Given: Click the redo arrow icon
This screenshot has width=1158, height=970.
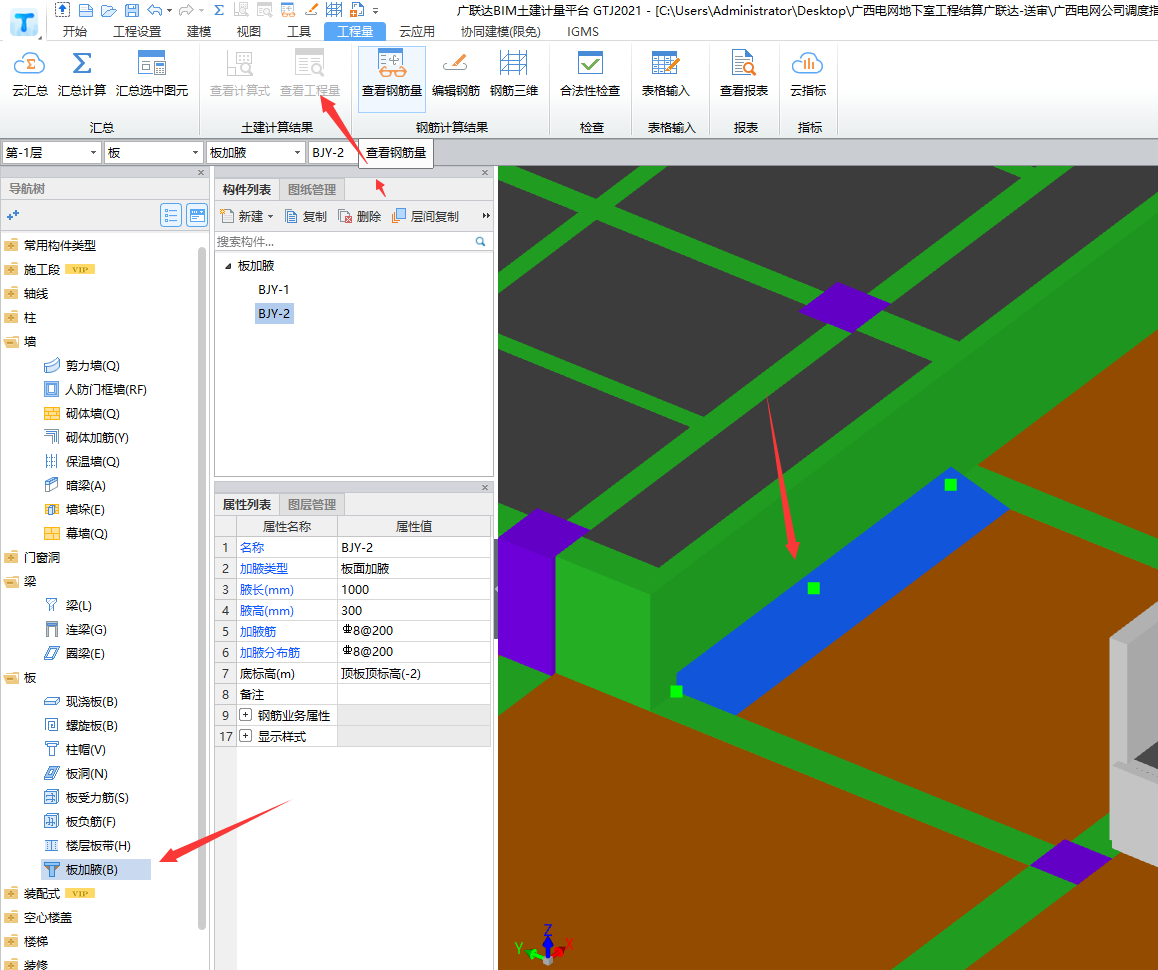Looking at the screenshot, I should coord(186,10).
